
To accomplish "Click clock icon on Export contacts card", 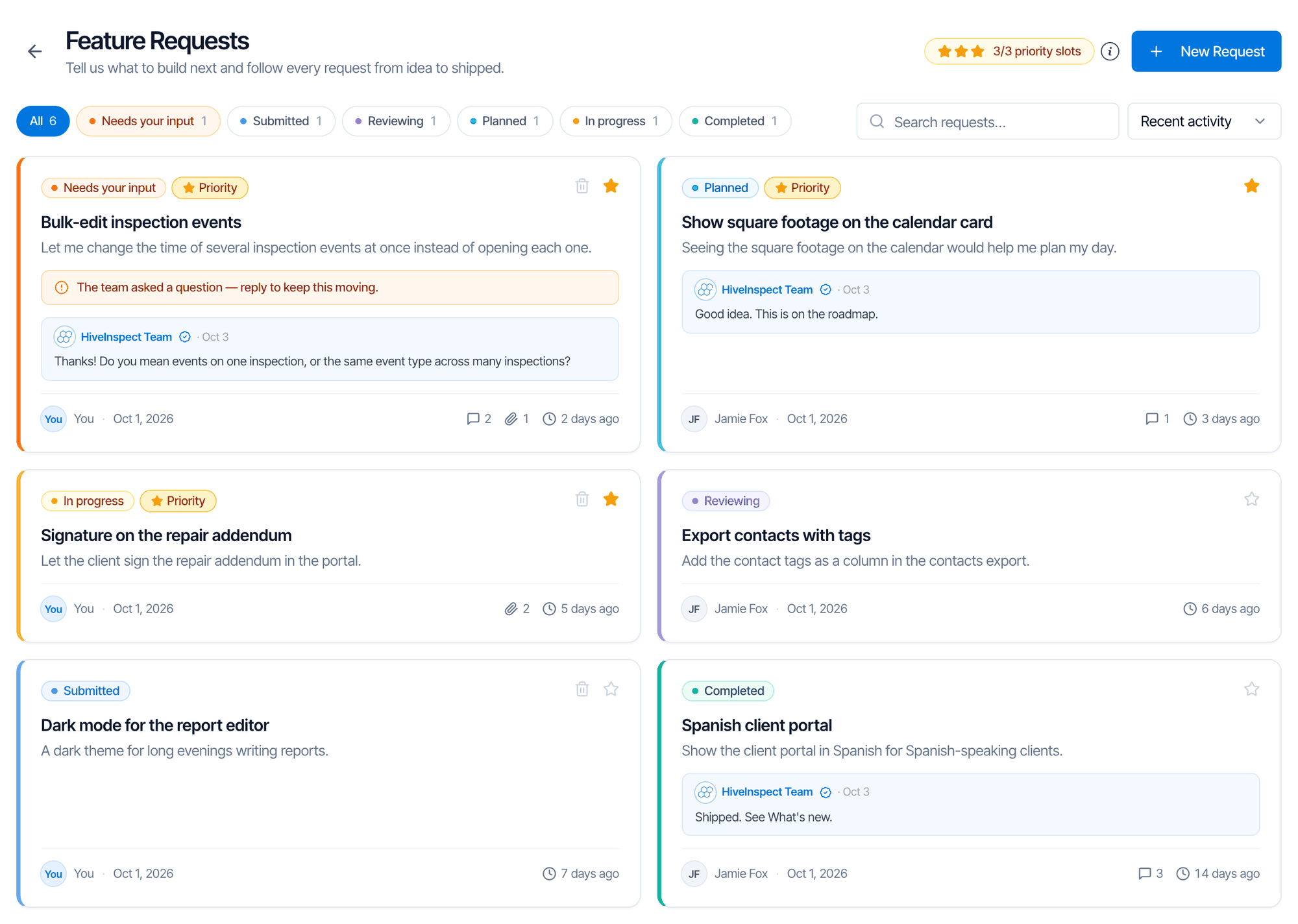I will [x=1190, y=609].
